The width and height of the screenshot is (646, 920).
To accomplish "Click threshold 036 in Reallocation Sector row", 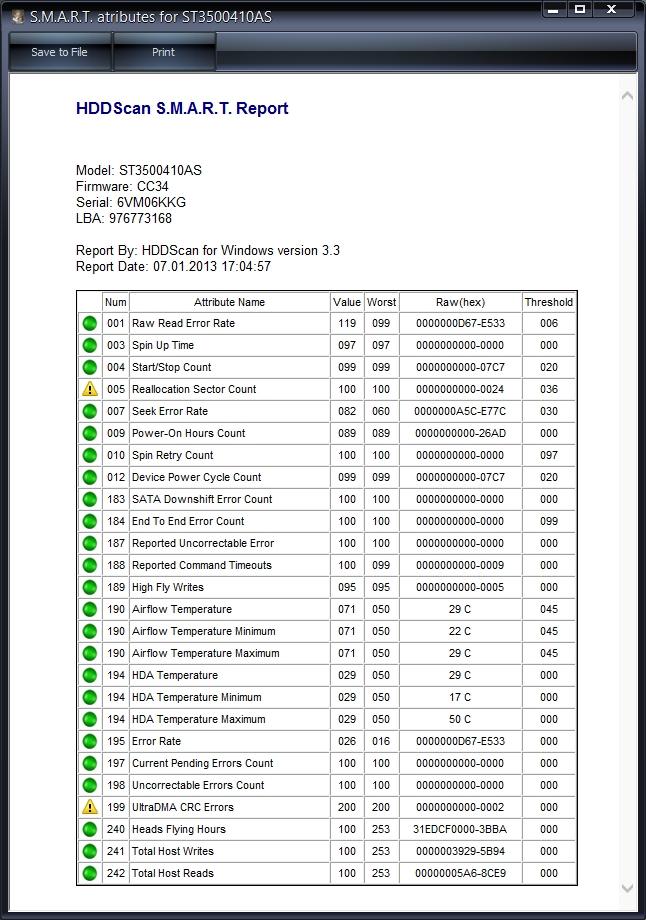I will tap(549, 389).
